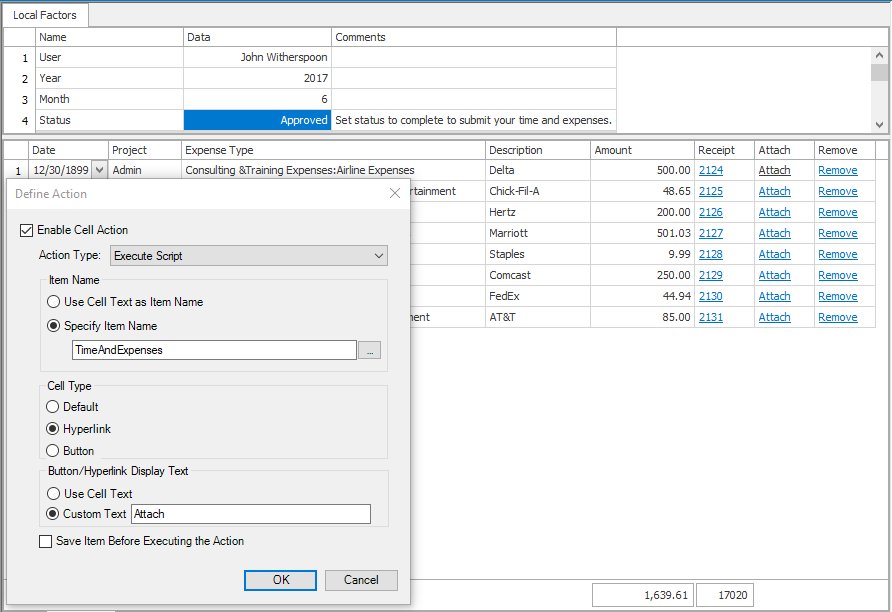Focus the Custom Text field containing Attach
Viewport: 892px width, 612px height.
251,514
